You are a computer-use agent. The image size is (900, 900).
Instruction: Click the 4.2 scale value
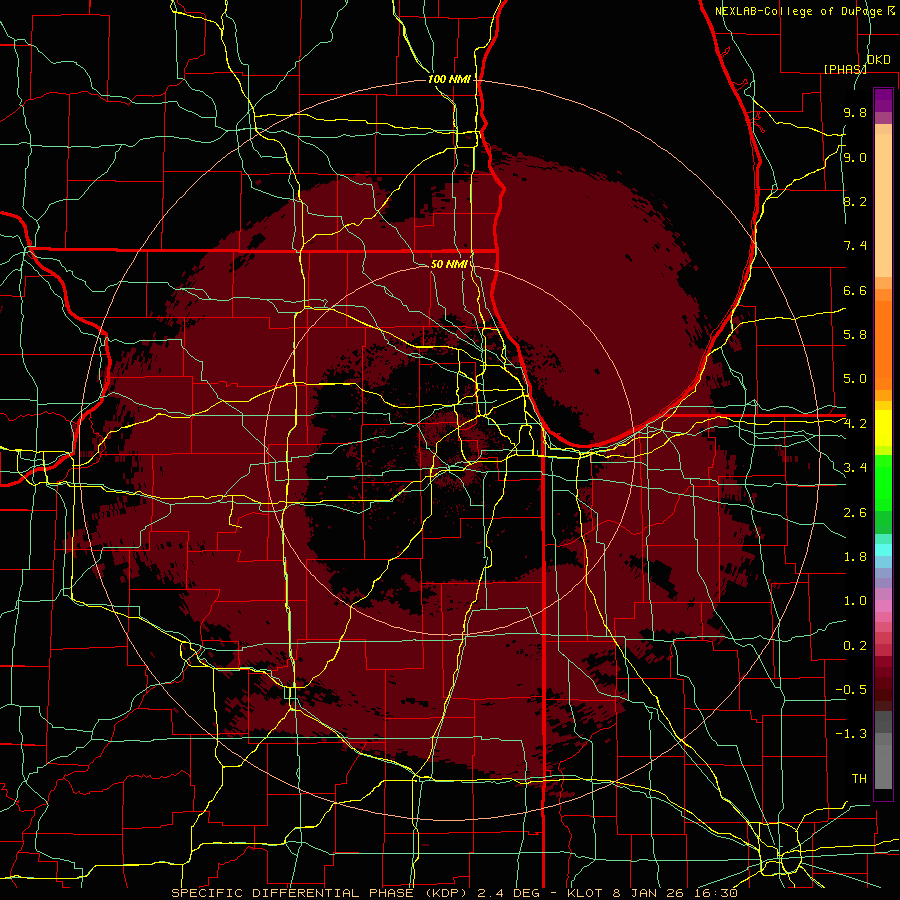[855, 424]
